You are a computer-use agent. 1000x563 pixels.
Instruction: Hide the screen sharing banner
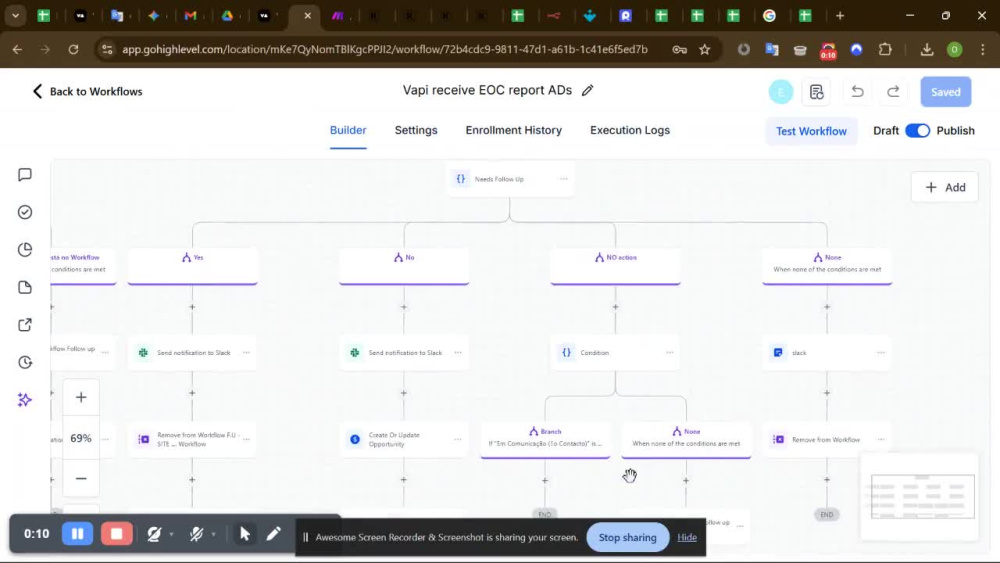tap(687, 537)
